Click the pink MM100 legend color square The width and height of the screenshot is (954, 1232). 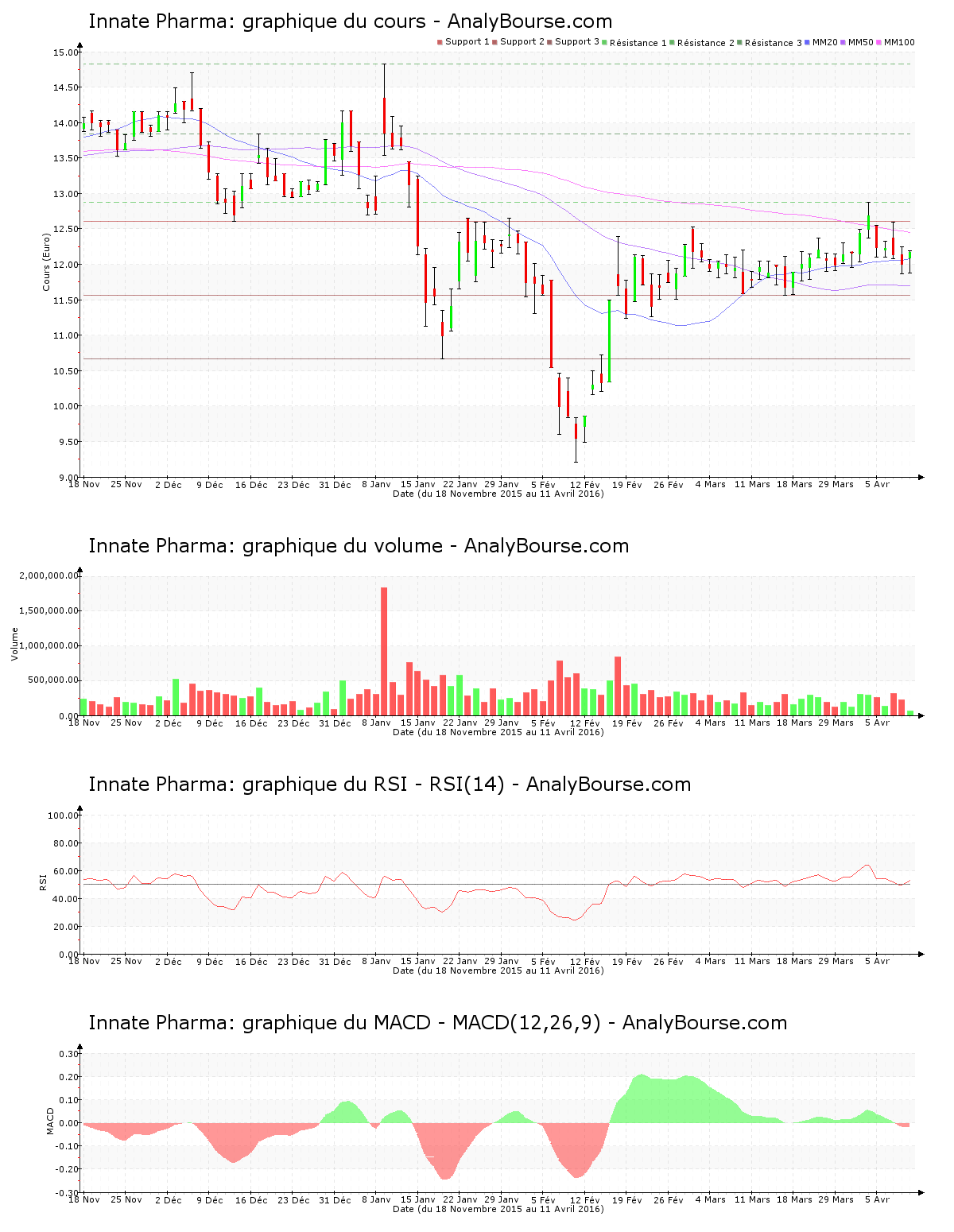coord(879,42)
